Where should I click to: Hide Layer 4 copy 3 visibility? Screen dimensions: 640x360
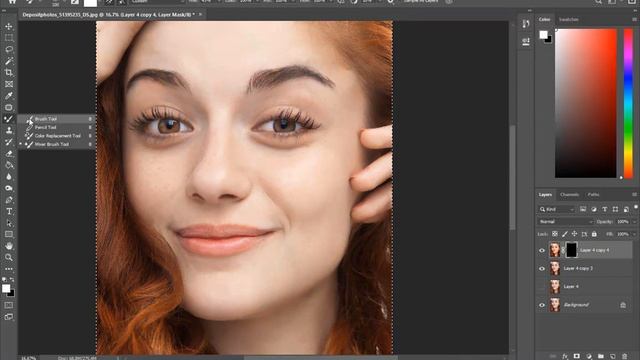(x=542, y=269)
